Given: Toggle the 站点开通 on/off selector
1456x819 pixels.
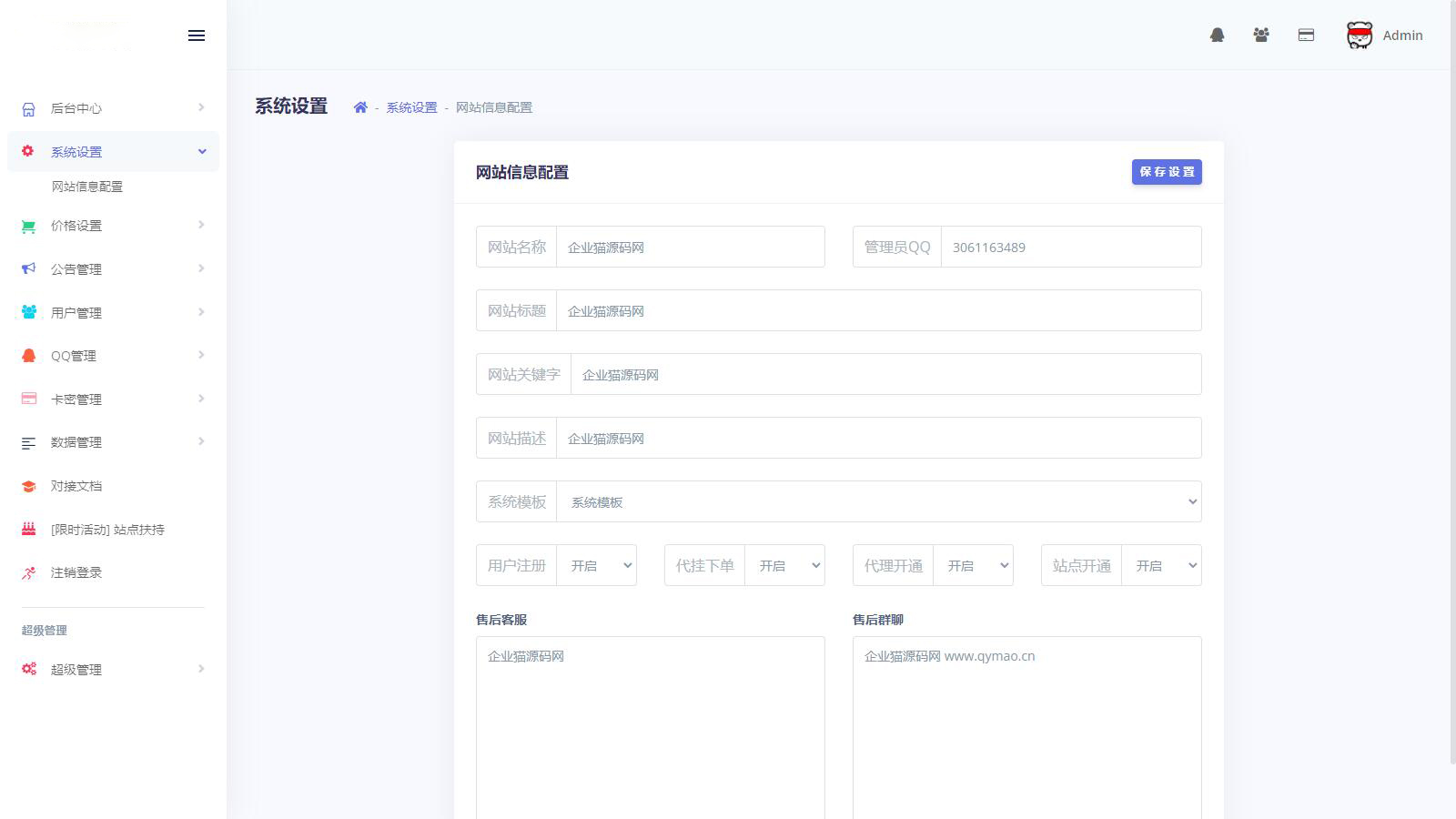Looking at the screenshot, I should tap(1161, 566).
